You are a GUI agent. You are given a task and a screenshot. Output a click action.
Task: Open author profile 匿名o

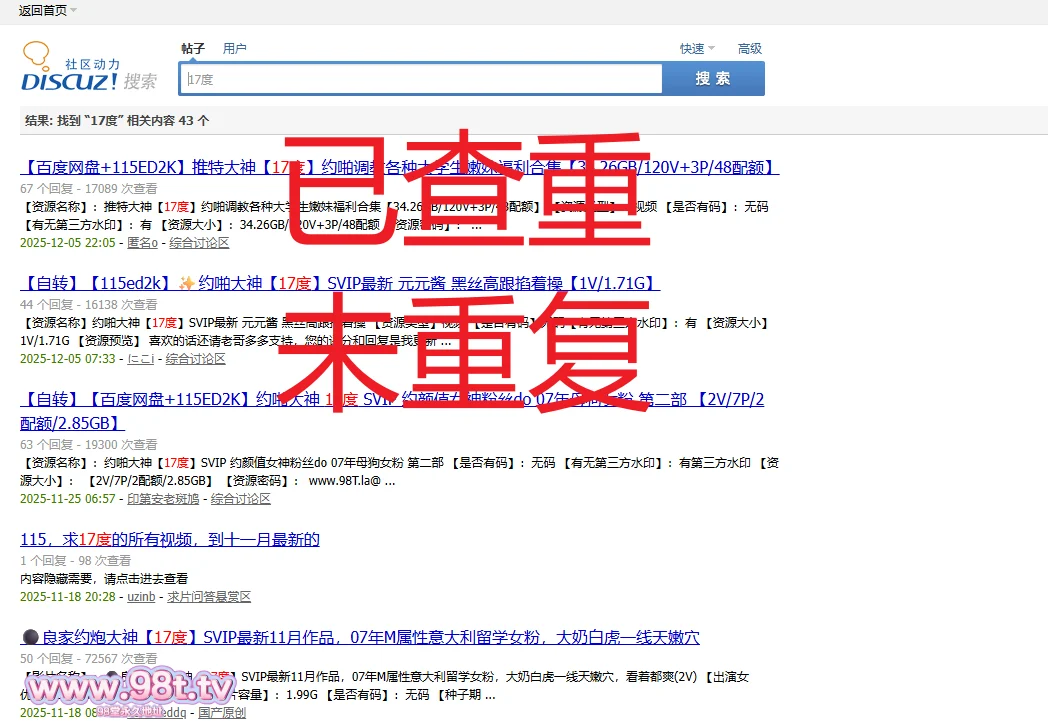pos(142,243)
